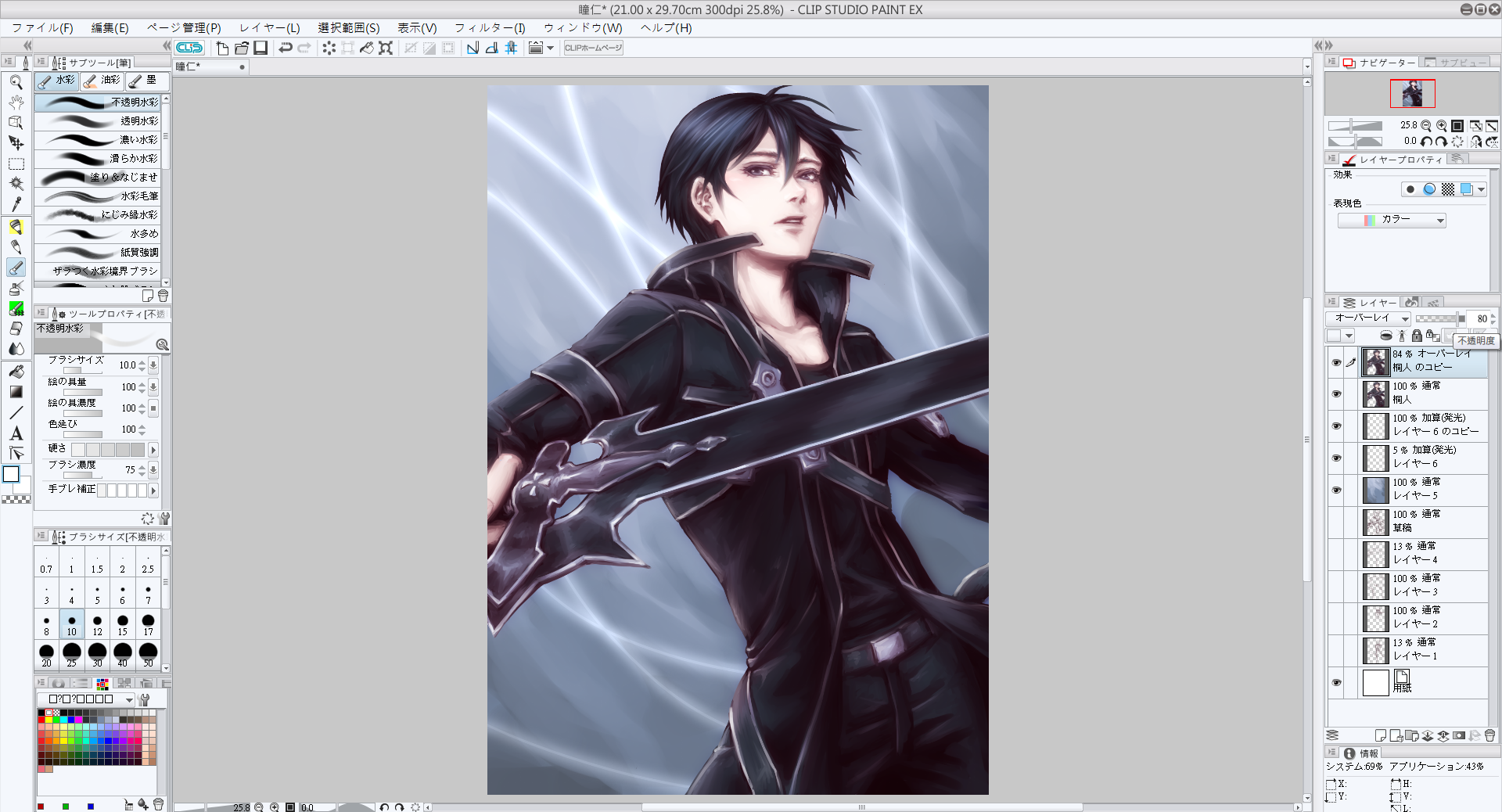This screenshot has width=1502, height=812.
Task: Toggle visibility of 桐人 layer
Action: [x=1336, y=393]
